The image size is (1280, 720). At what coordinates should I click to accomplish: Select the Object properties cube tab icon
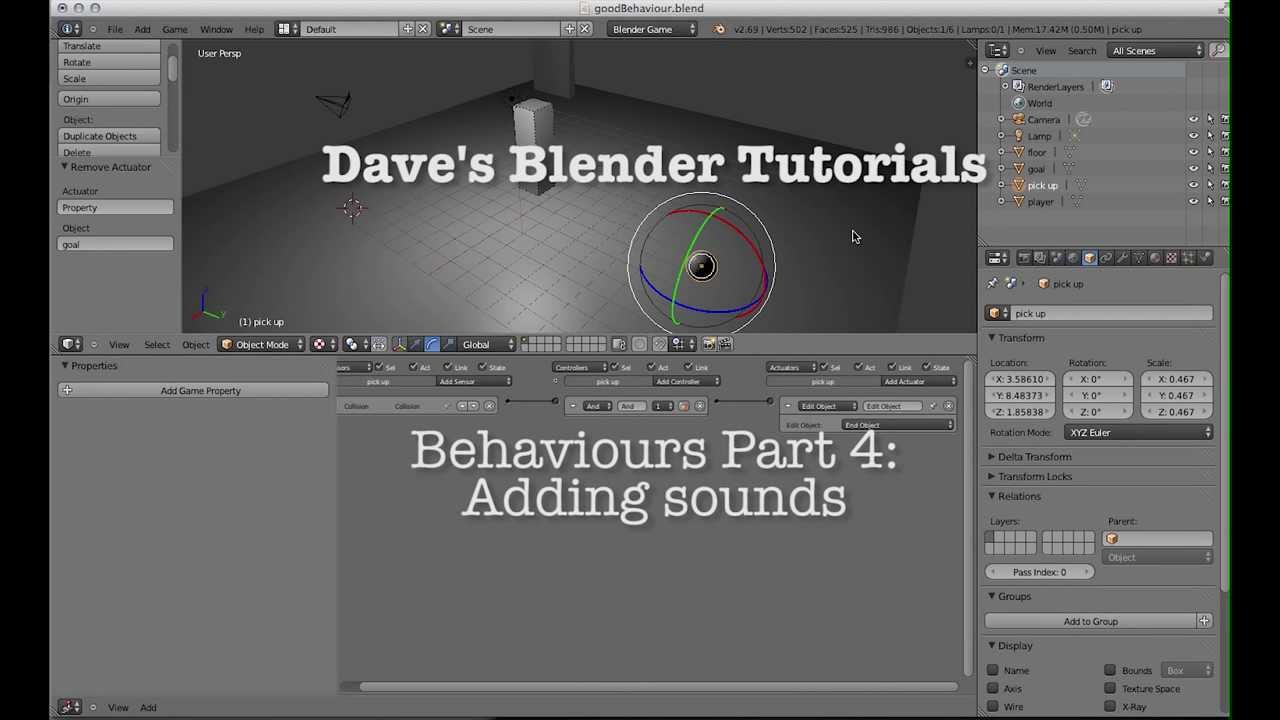point(1090,258)
